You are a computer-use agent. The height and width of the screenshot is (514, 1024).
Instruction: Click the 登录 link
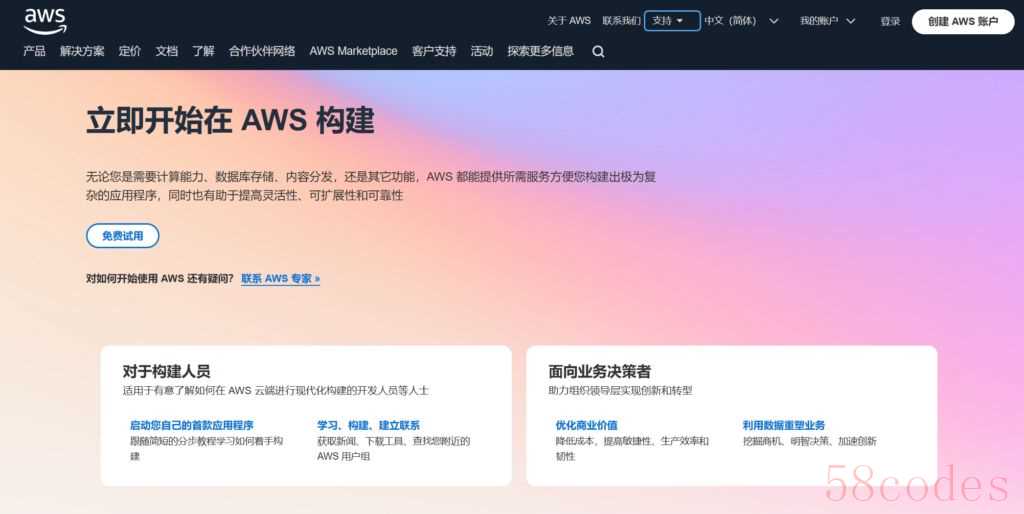[890, 22]
